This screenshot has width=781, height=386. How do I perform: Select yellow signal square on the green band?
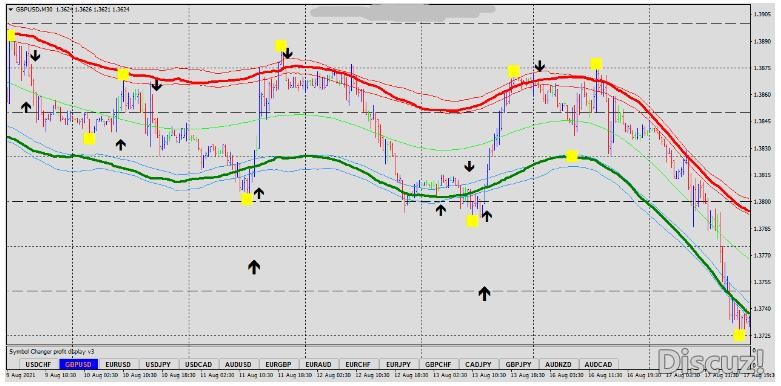click(x=572, y=156)
